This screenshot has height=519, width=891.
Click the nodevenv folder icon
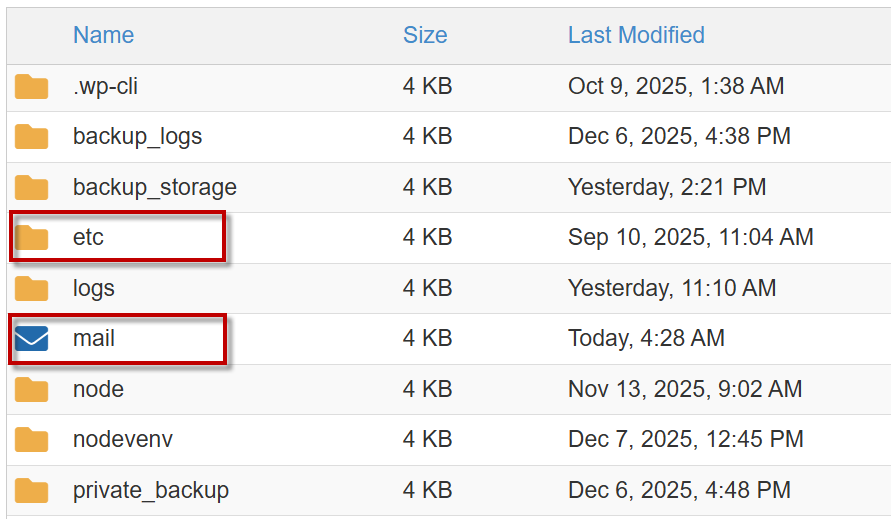32,439
